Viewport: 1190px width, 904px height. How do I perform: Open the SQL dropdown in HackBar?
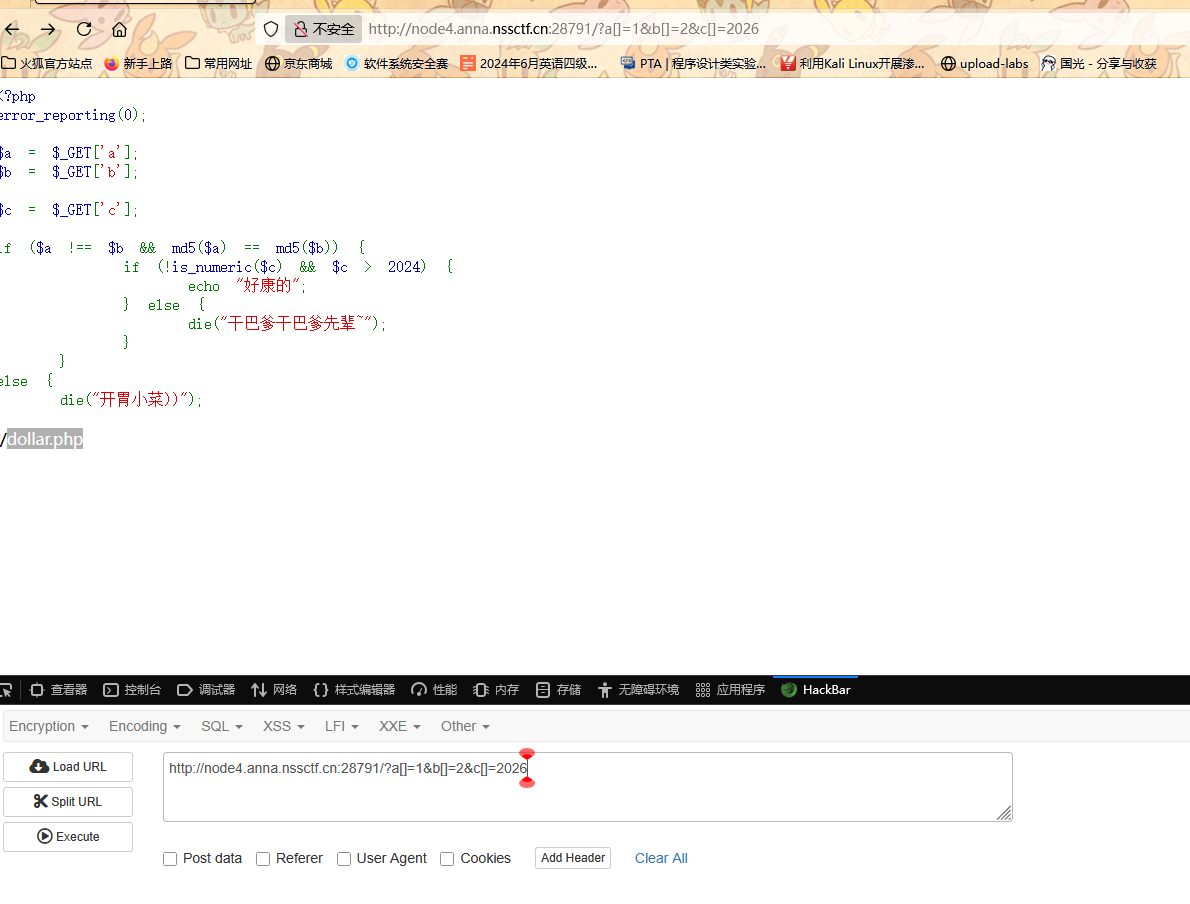pyautogui.click(x=221, y=726)
